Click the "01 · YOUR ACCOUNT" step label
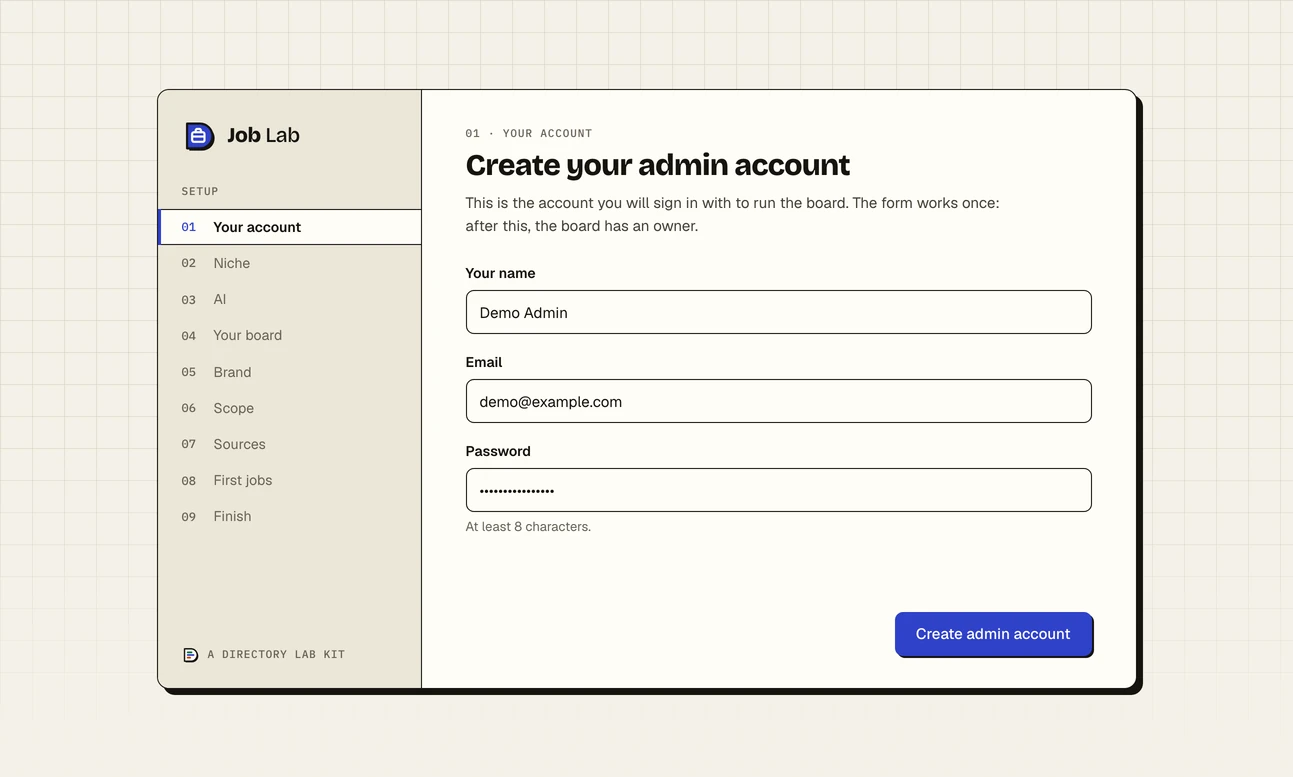The image size is (1293, 777). click(529, 133)
